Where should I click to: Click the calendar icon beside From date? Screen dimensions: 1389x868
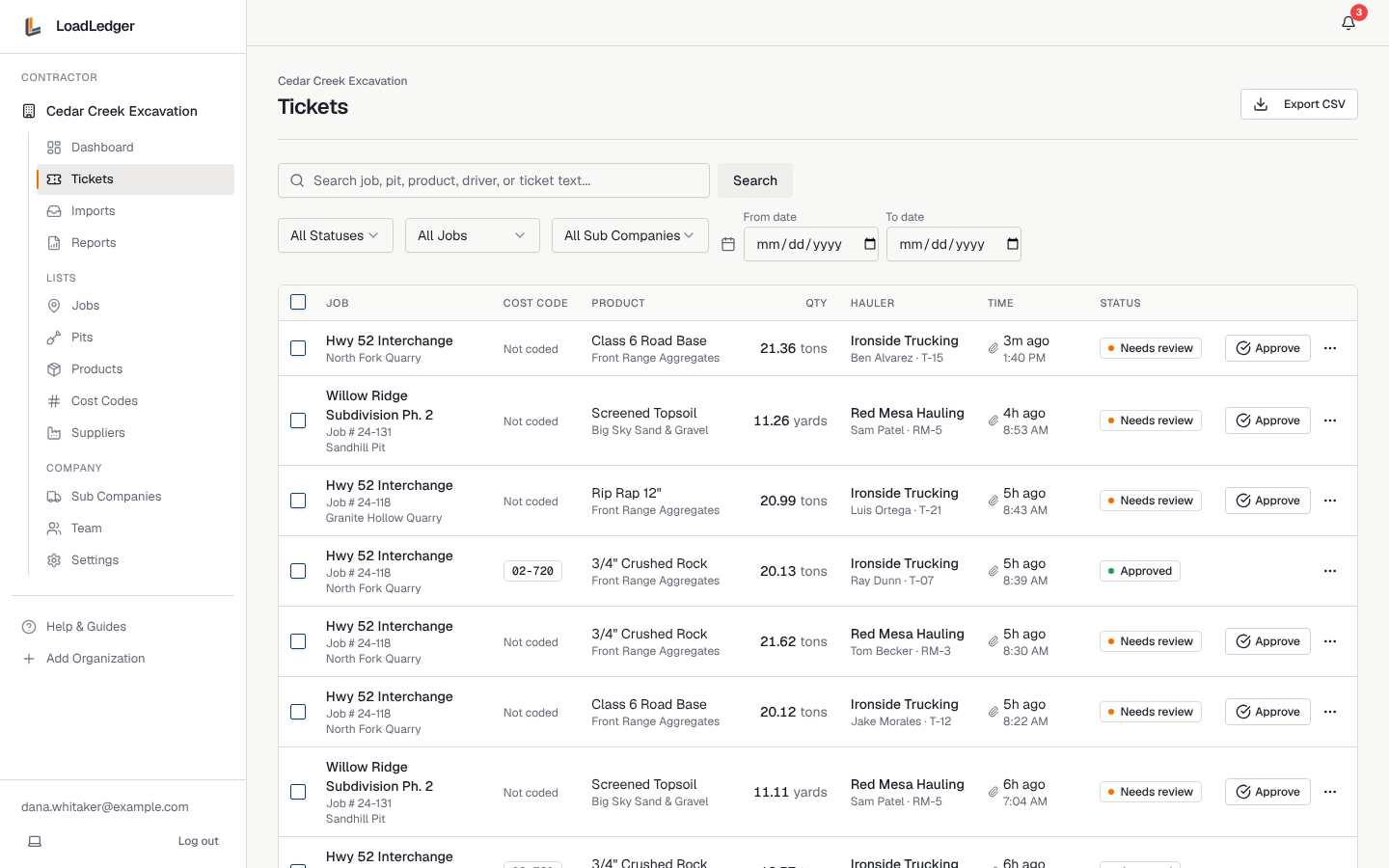(728, 245)
